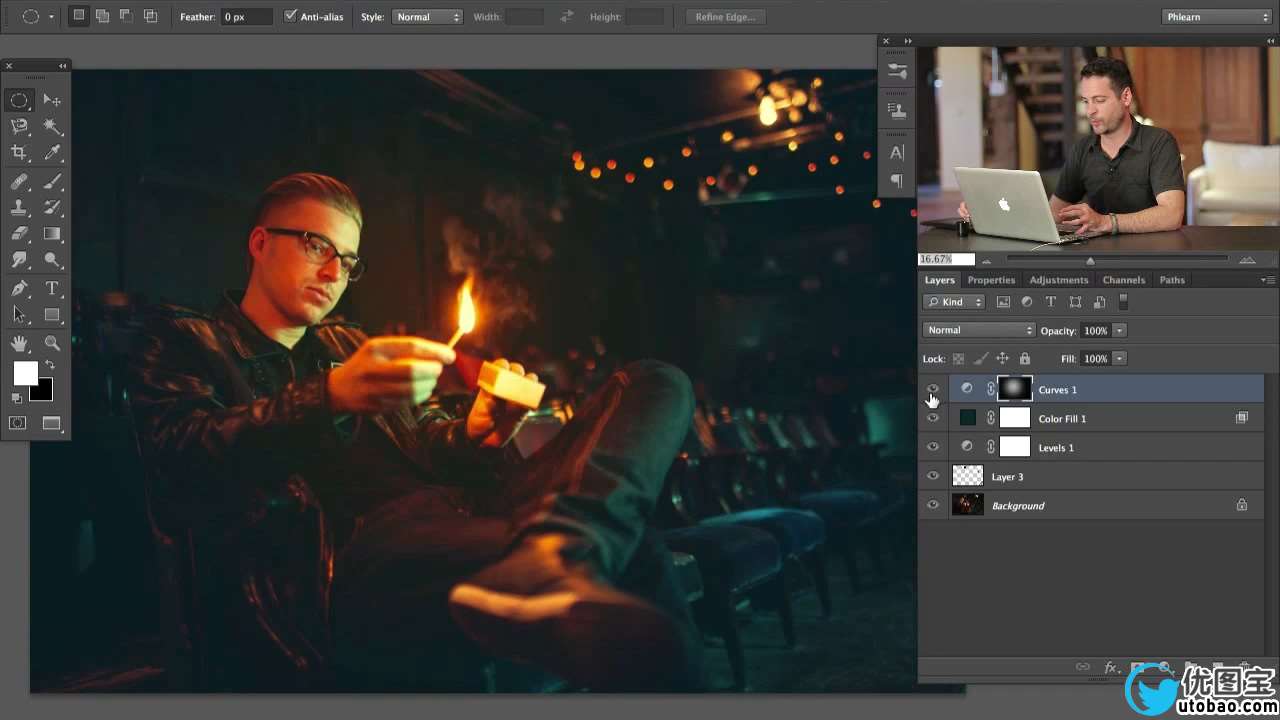The height and width of the screenshot is (720, 1280).
Task: Select the Crop tool
Action: point(19,152)
